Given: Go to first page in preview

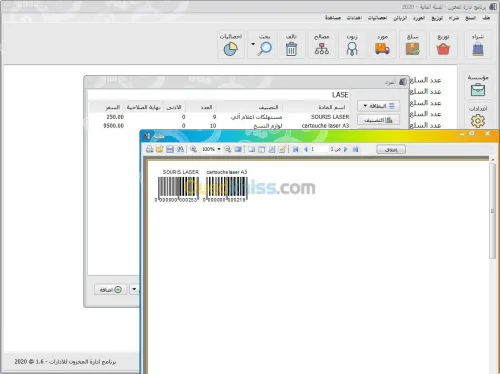Looking at the screenshot, I should pyautogui.click(x=295, y=149).
